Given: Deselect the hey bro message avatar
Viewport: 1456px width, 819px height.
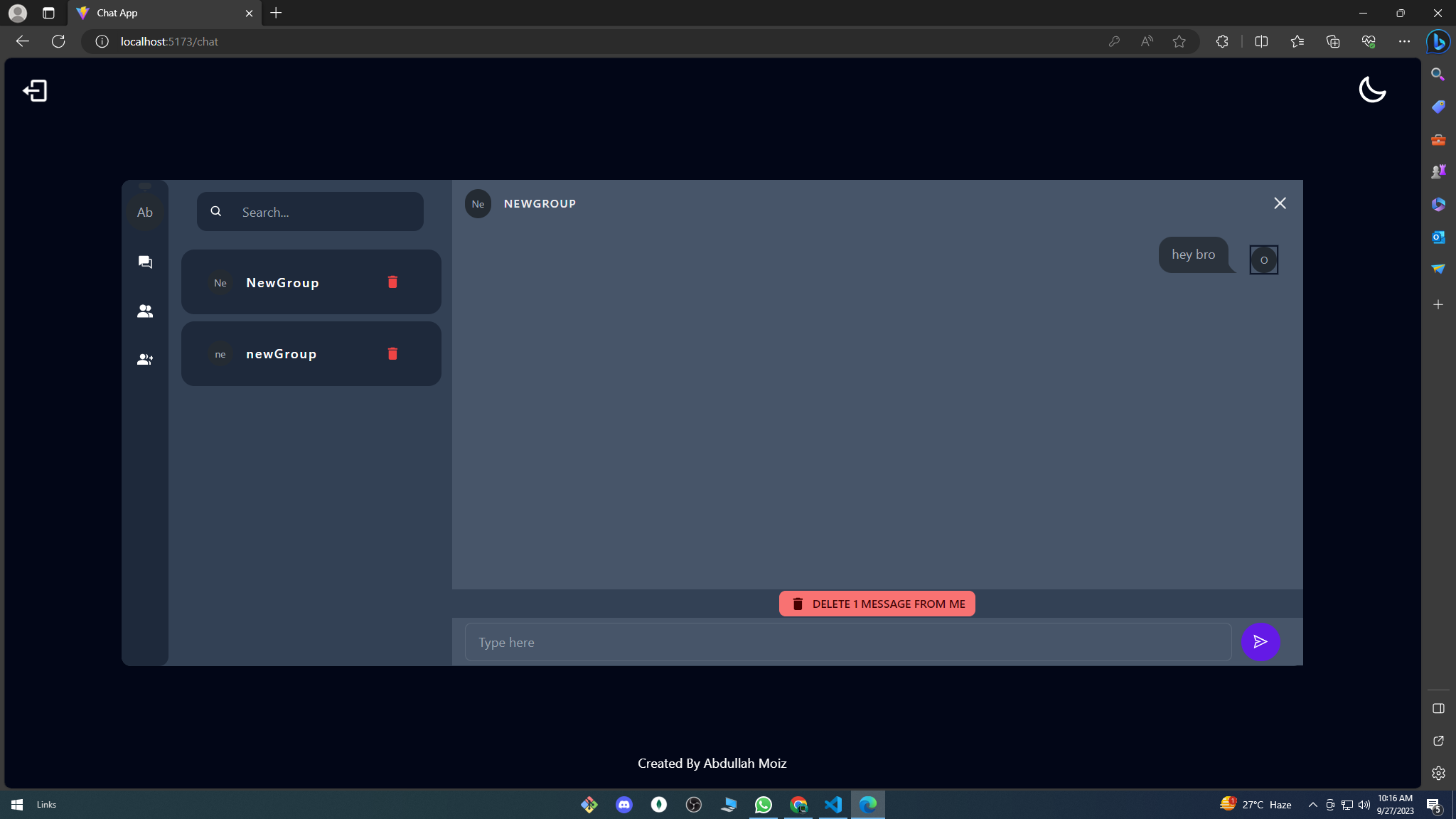Looking at the screenshot, I should tap(1263, 259).
